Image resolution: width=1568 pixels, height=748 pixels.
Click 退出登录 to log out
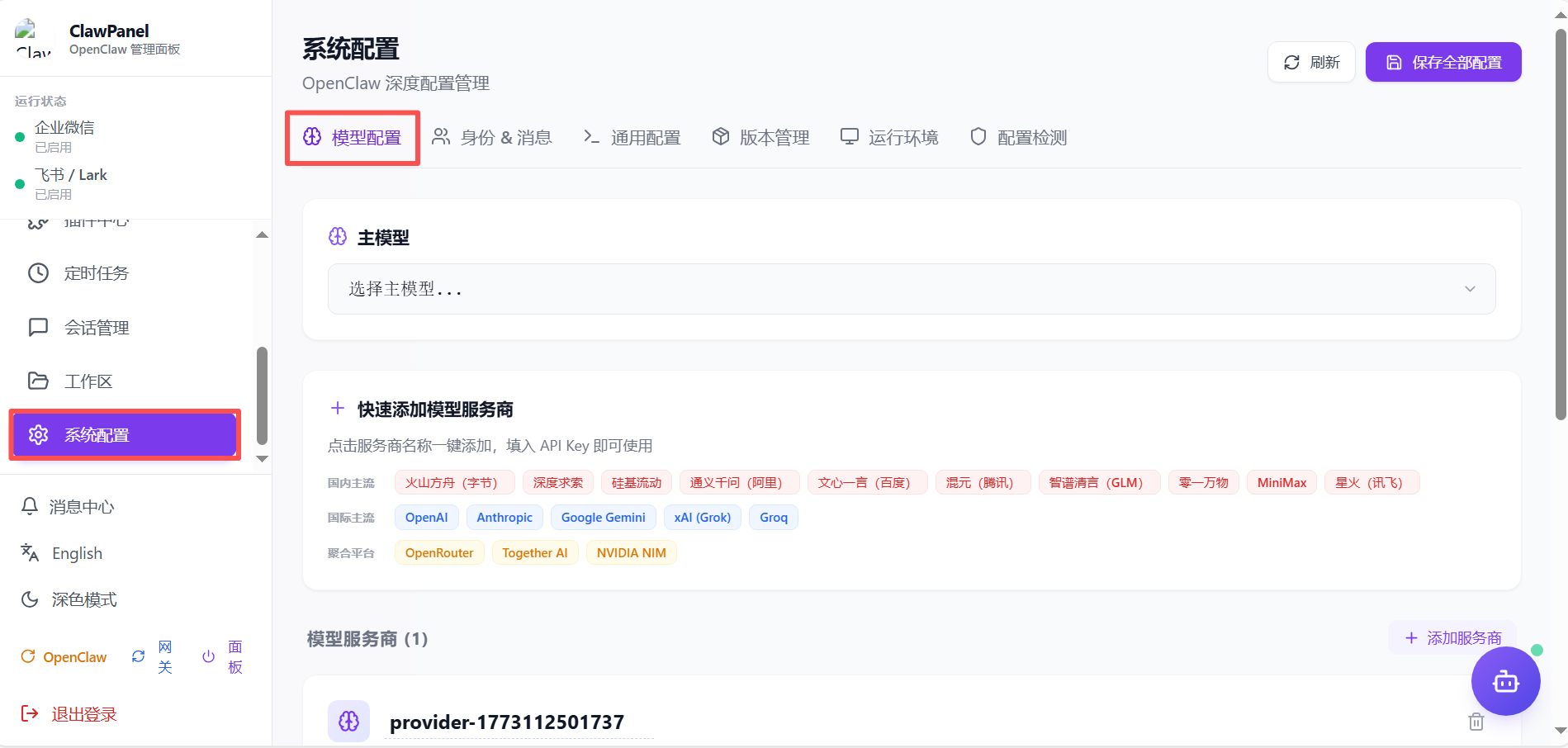coord(69,714)
